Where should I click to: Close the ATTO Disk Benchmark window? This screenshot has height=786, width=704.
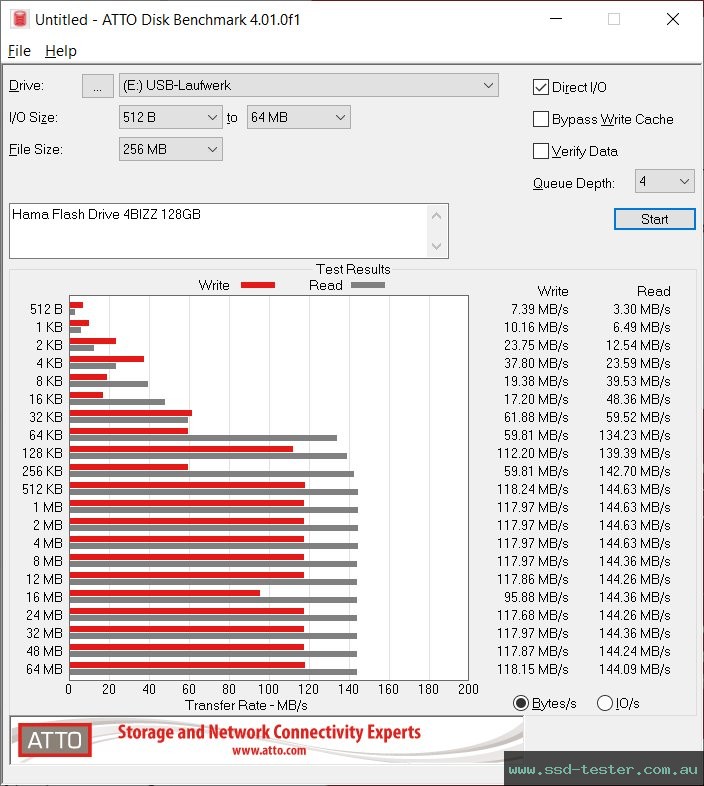[x=672, y=19]
